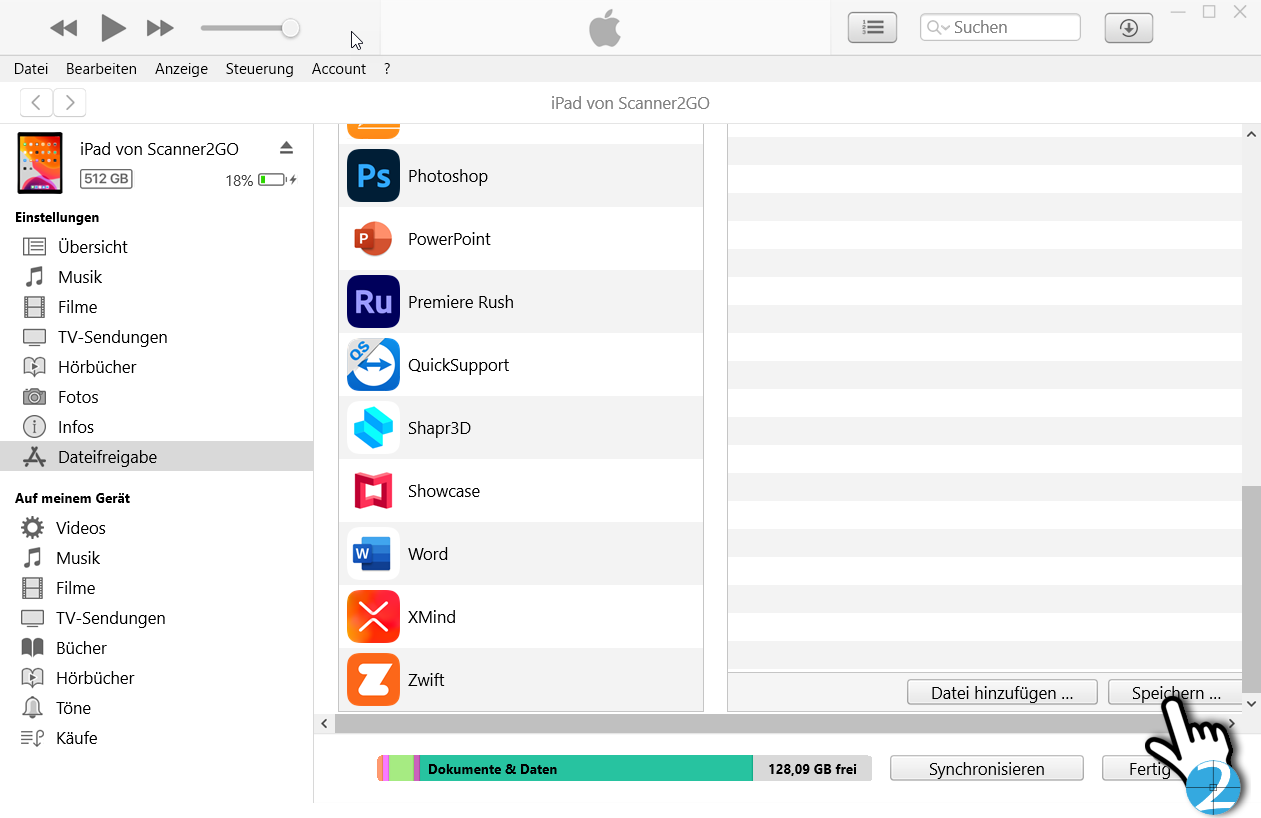Select the Shapr3D app icon
This screenshot has width=1261, height=818.
(373, 428)
